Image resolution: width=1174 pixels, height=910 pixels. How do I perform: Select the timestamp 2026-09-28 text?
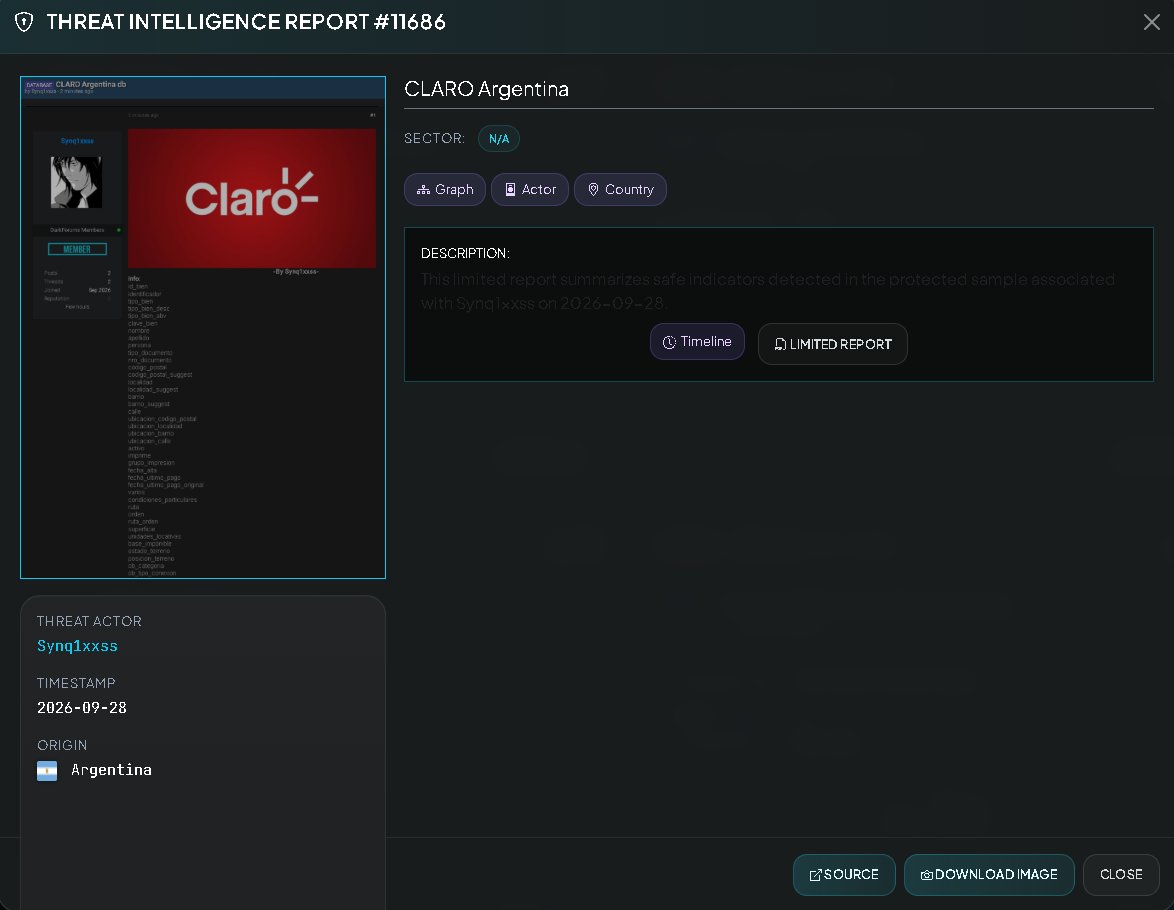(x=82, y=708)
